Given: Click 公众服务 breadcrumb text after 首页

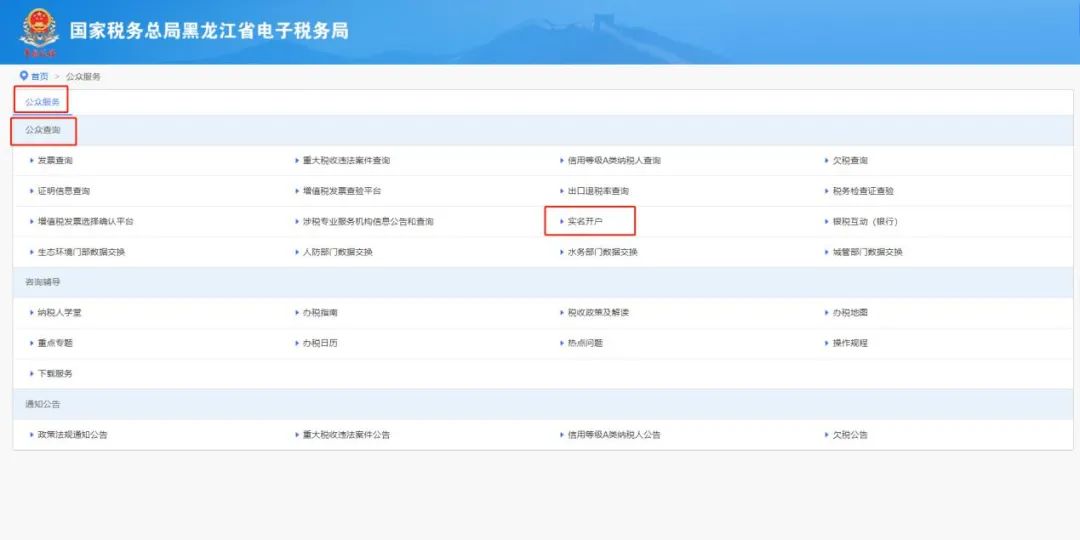Looking at the screenshot, I should point(83,76).
